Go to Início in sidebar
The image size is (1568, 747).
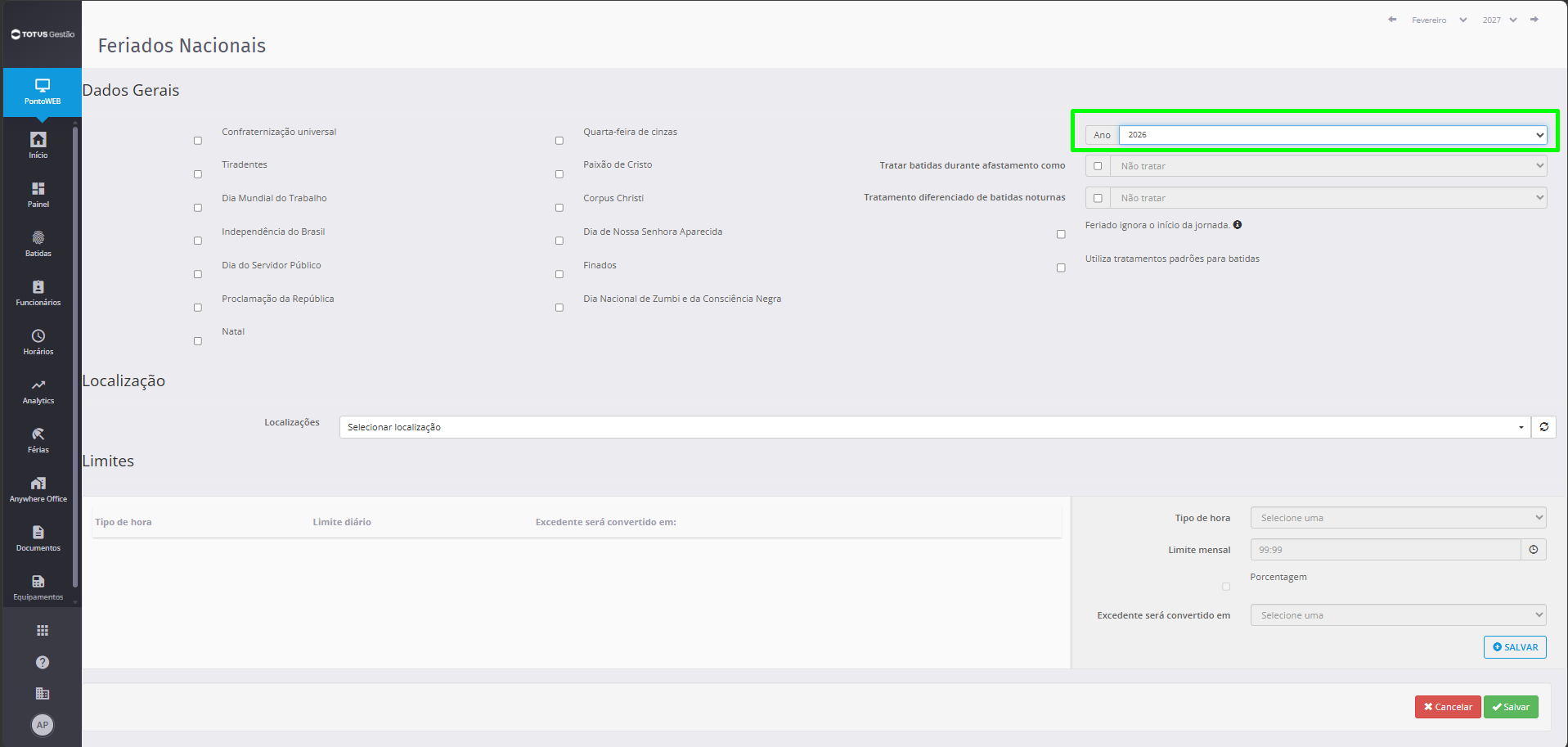pos(38,145)
